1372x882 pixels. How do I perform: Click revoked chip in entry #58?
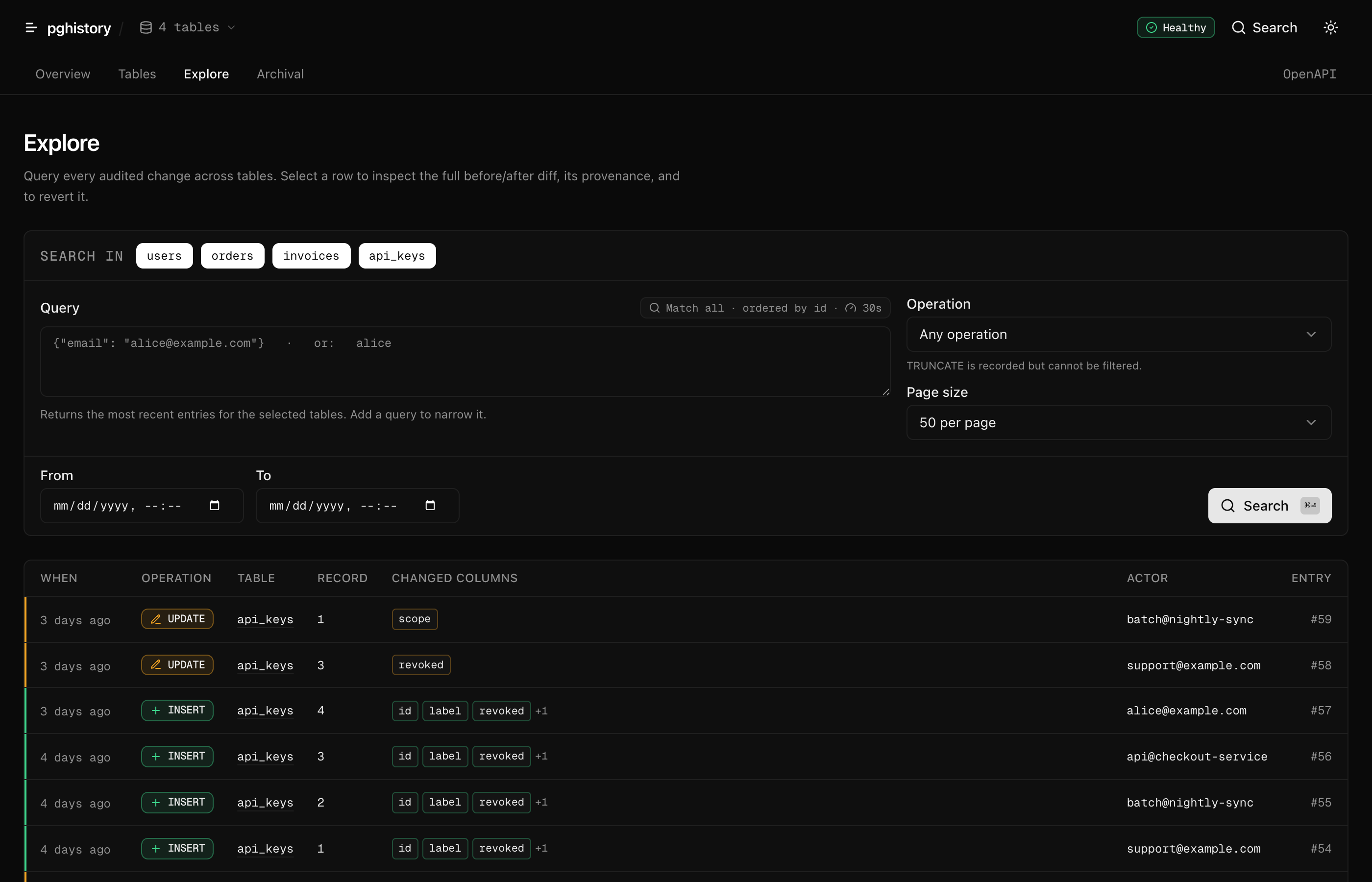(421, 665)
